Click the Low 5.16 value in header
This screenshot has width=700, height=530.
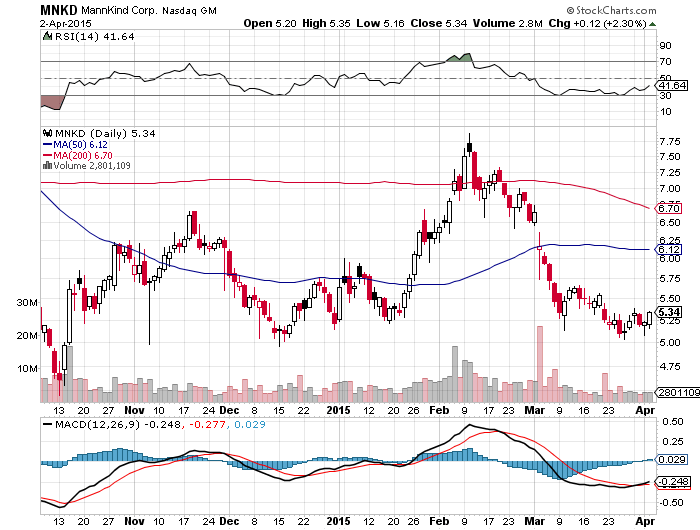point(380,23)
